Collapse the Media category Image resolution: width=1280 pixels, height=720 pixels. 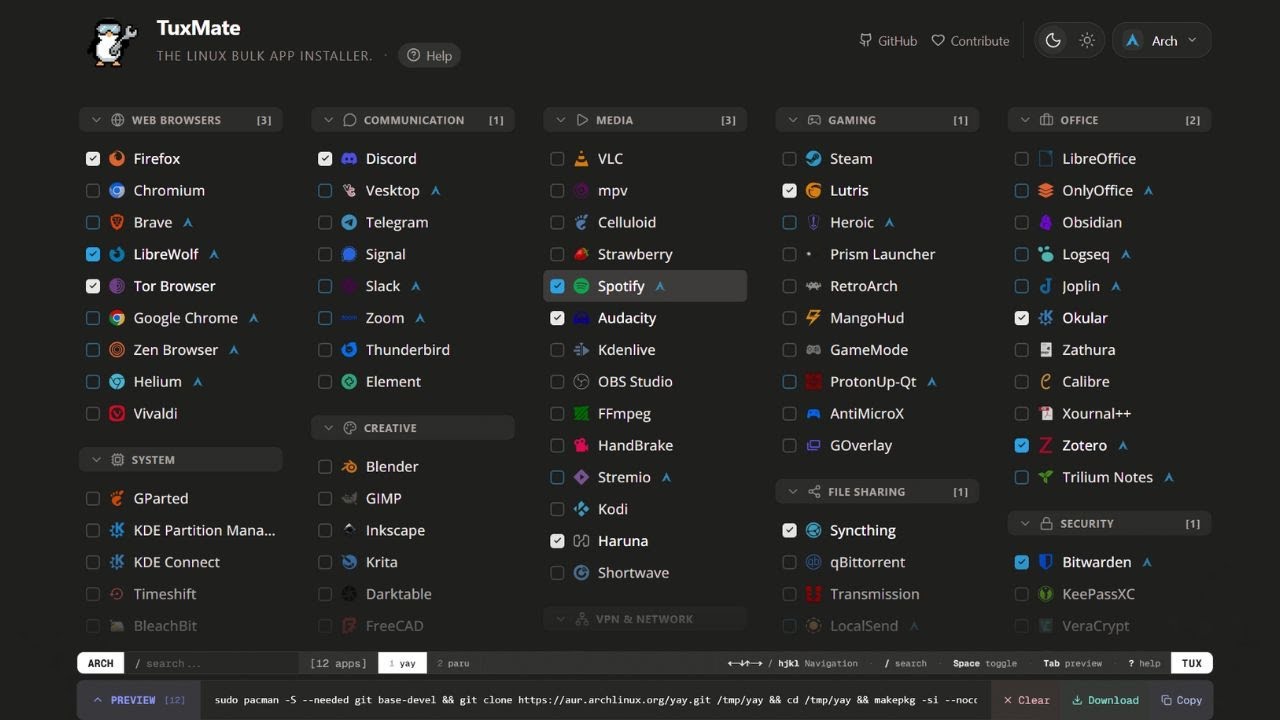tap(645, 120)
